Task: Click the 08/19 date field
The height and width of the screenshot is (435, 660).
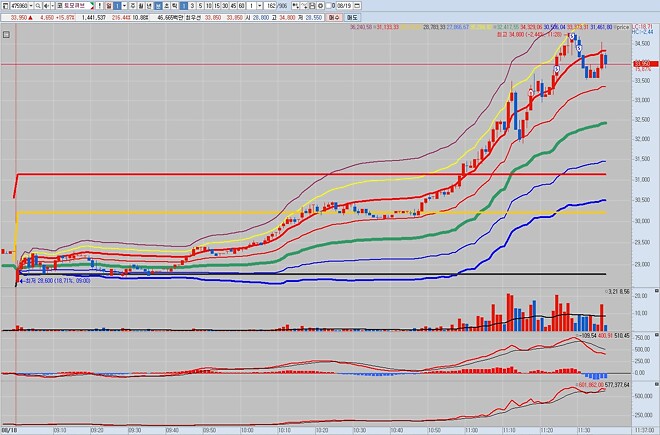Action: 345,6
